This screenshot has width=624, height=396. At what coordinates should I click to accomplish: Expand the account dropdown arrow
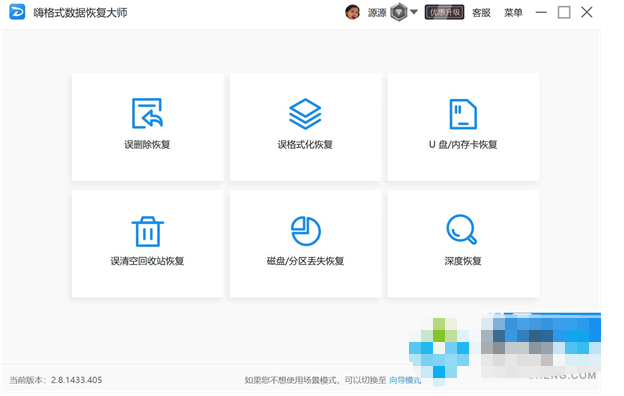414,12
